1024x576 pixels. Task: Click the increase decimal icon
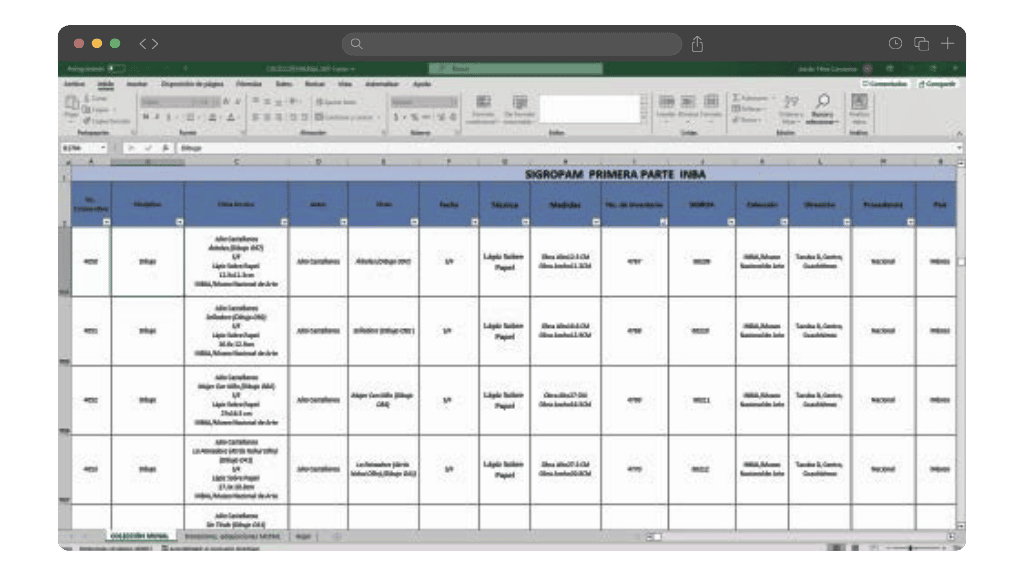[441, 118]
